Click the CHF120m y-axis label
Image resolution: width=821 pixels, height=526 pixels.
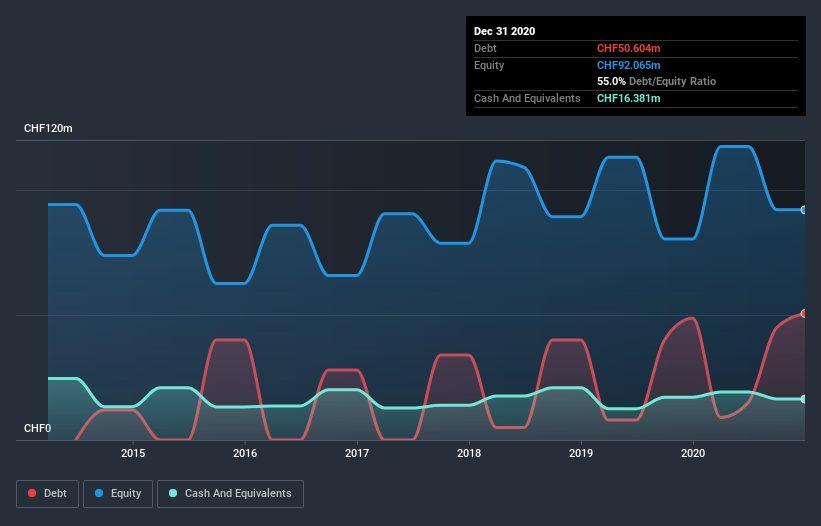(x=48, y=128)
